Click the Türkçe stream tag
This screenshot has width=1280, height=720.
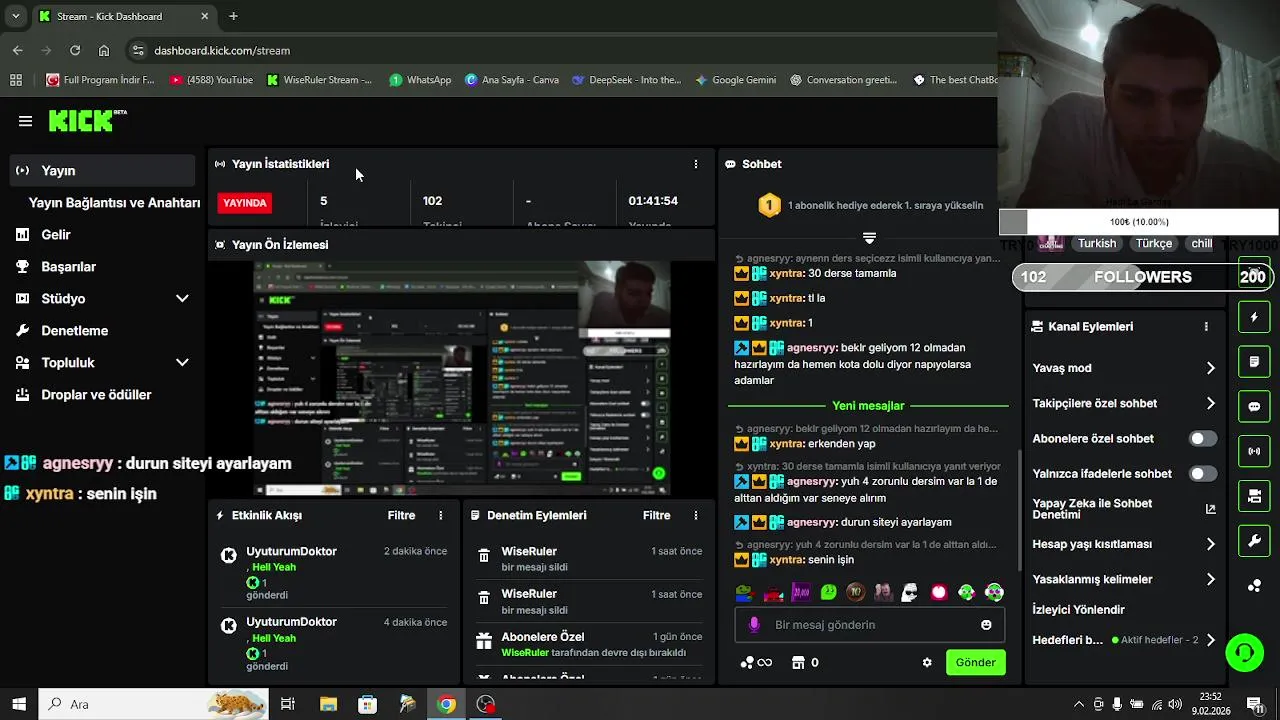pos(1153,243)
